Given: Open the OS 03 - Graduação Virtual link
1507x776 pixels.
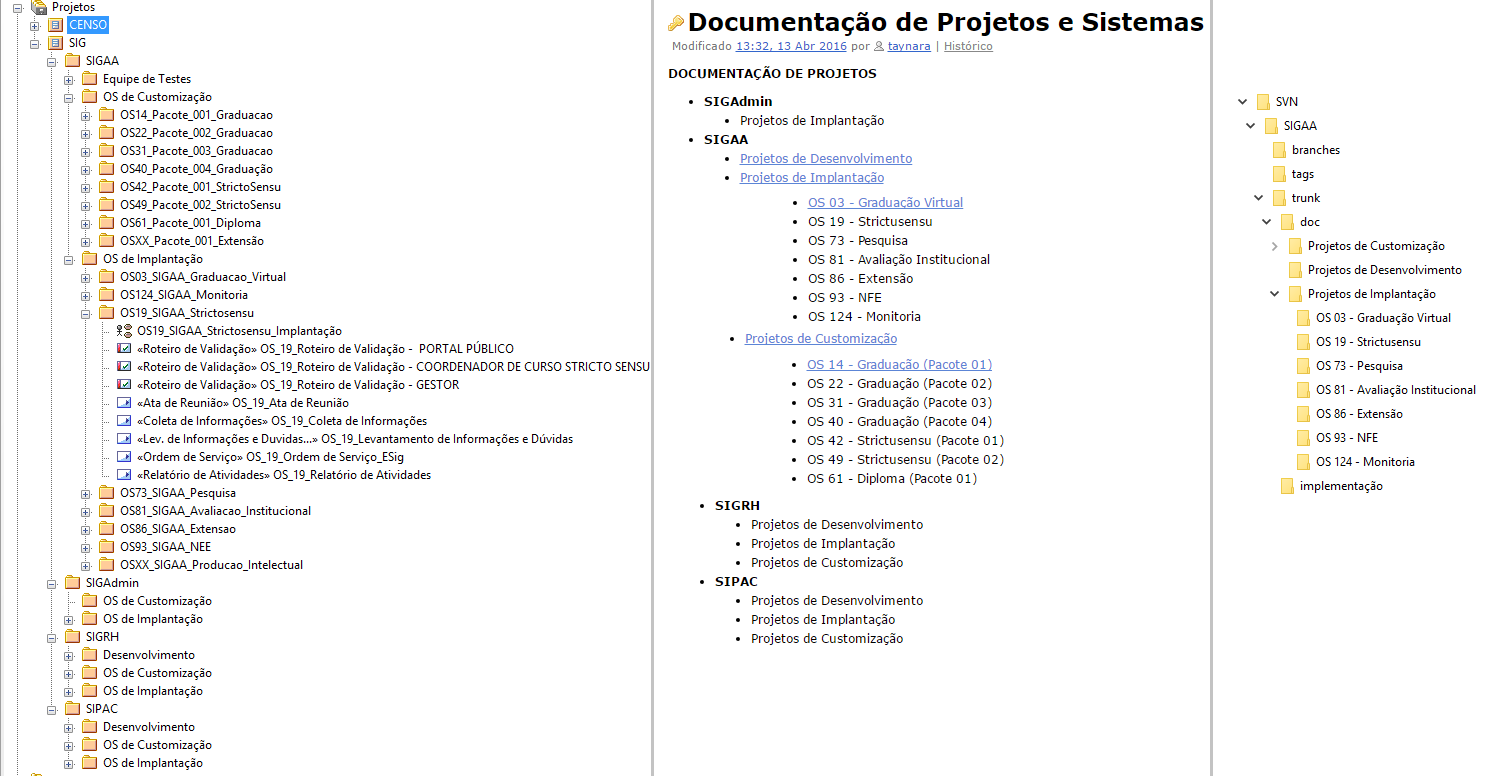Looking at the screenshot, I should pos(885,202).
